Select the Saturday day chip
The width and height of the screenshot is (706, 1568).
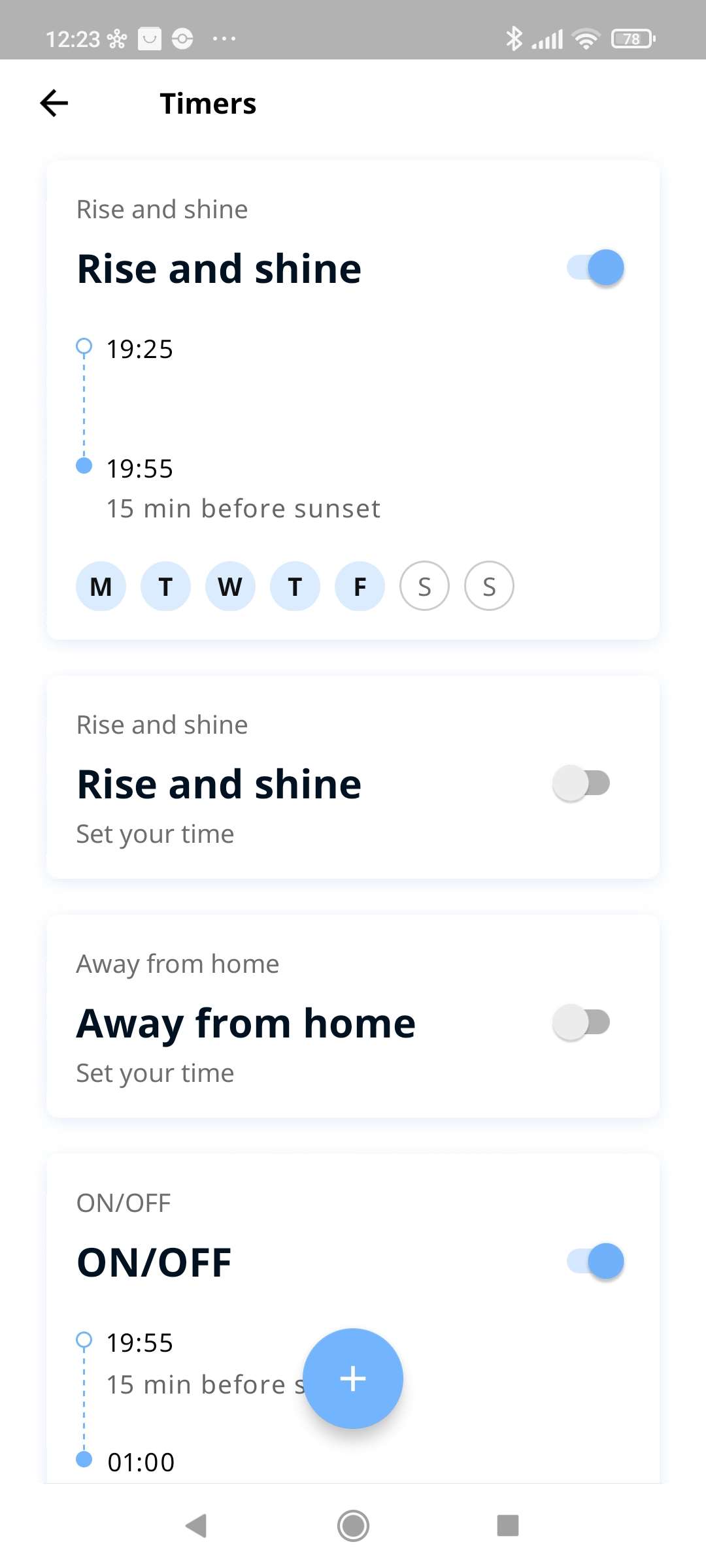tap(424, 586)
